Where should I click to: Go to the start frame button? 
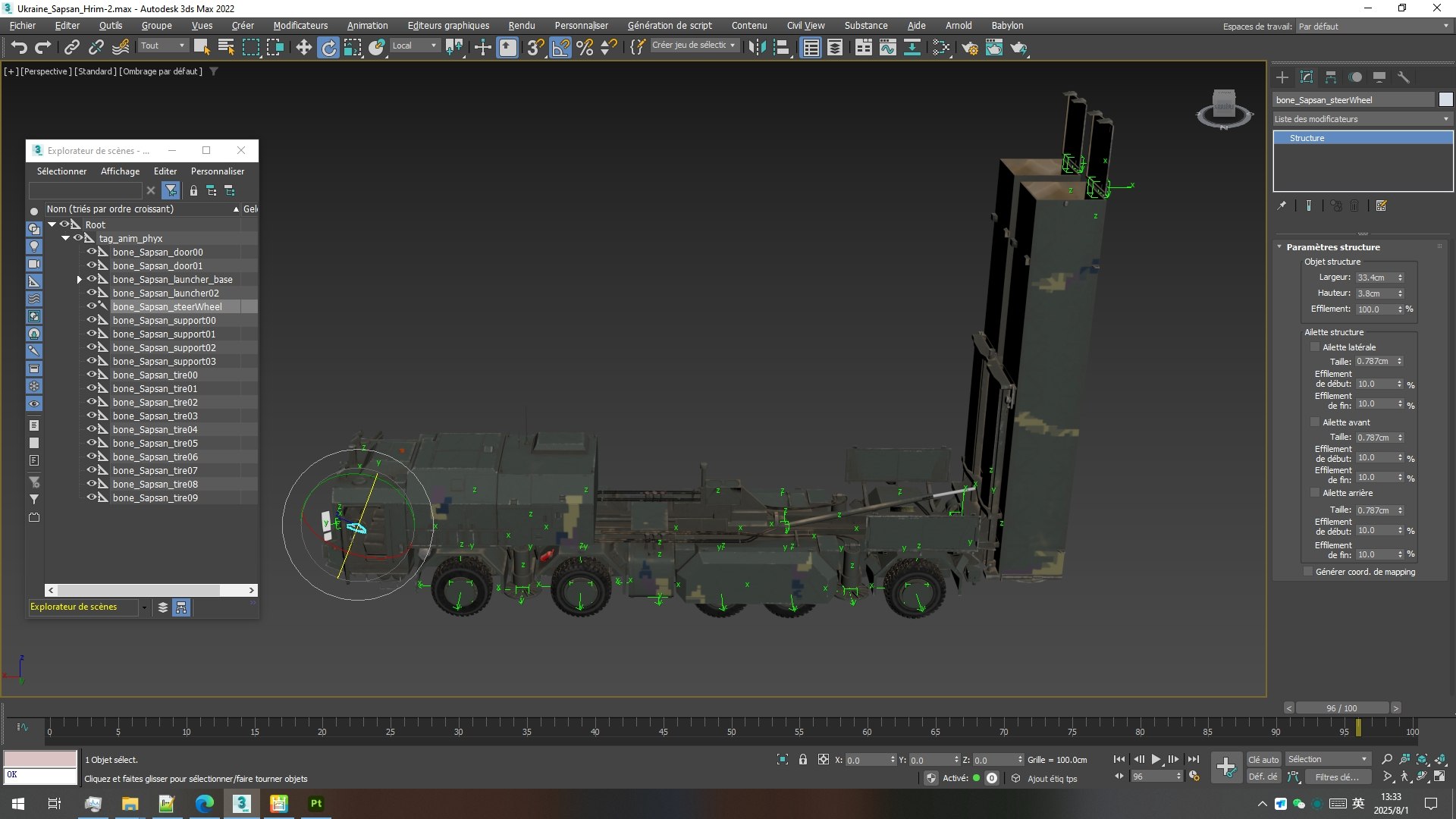pos(1119,759)
